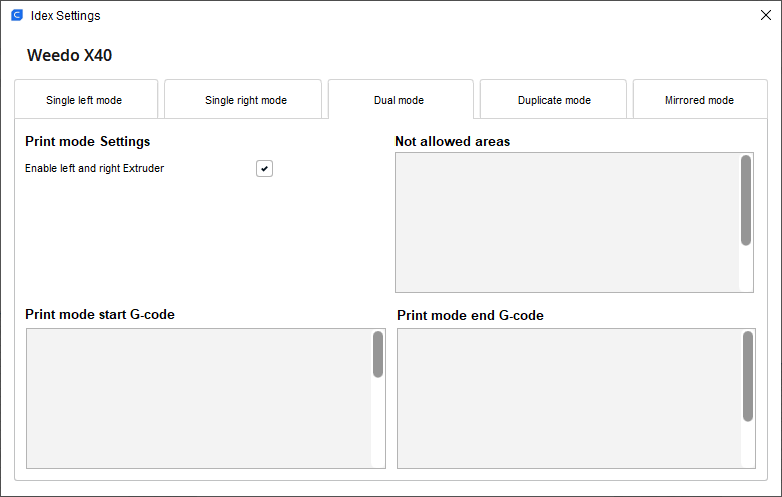782x497 pixels.
Task: Click the end G-code scrollbar thumb
Action: (x=748, y=376)
